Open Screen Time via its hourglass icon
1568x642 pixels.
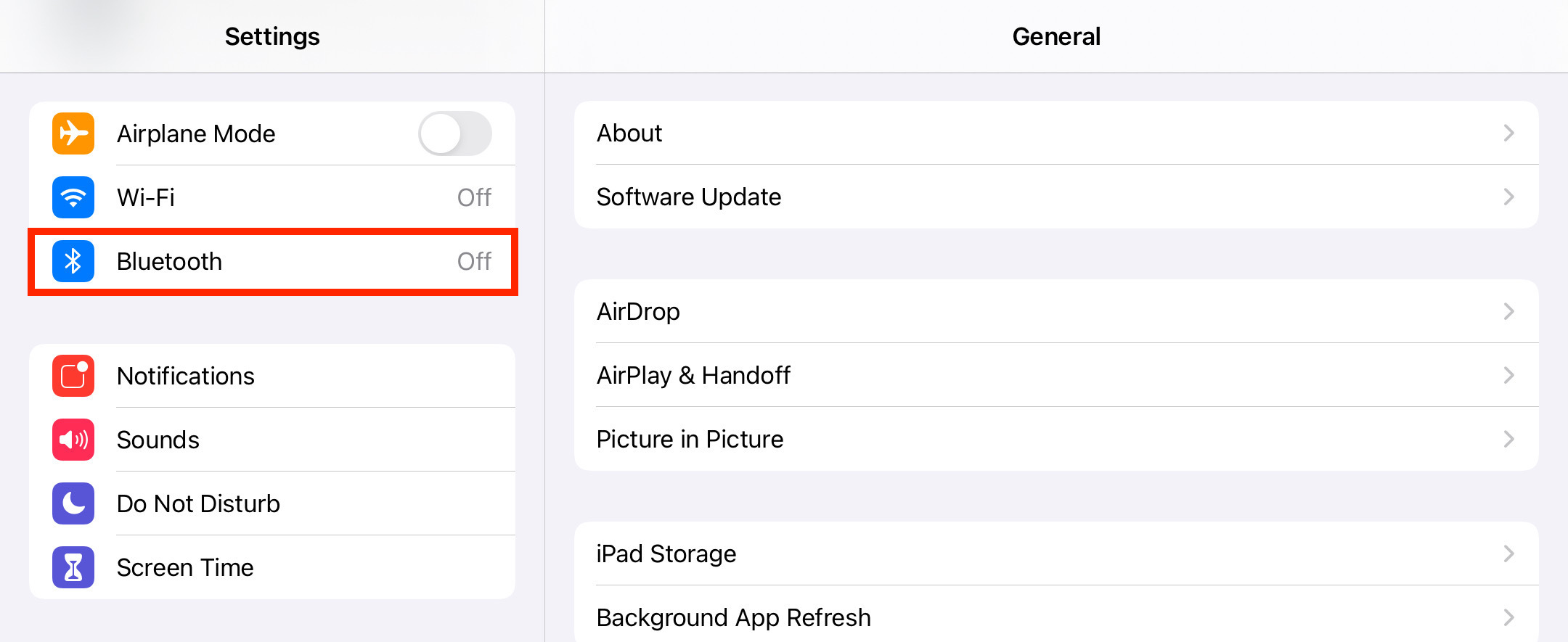pyautogui.click(x=72, y=567)
